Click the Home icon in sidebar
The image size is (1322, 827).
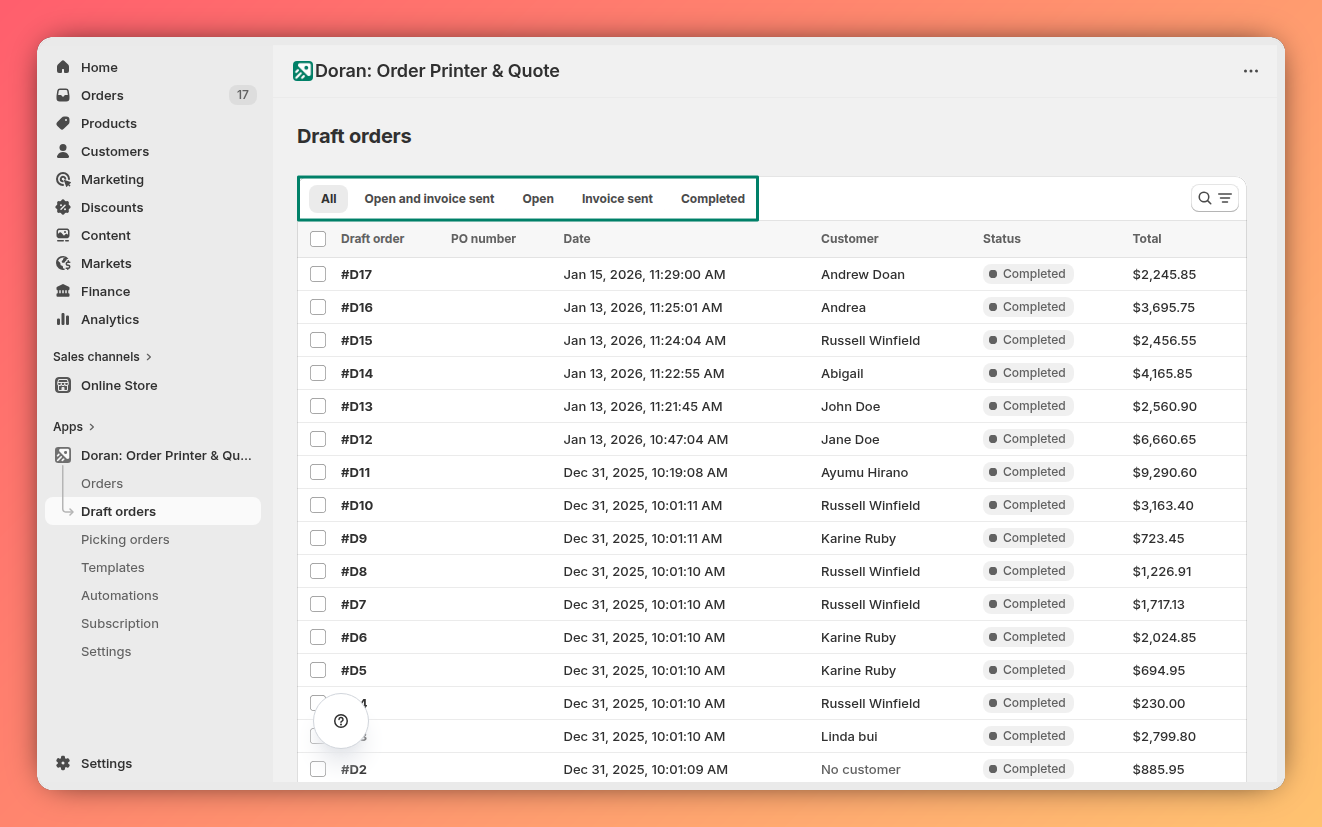63,67
